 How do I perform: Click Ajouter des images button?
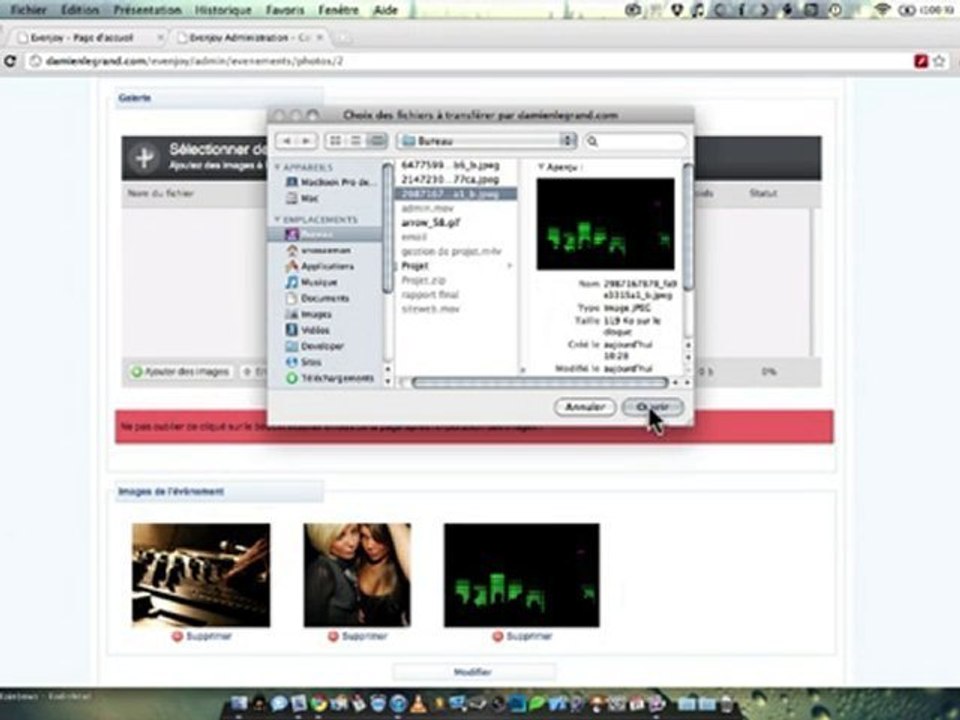tap(181, 372)
